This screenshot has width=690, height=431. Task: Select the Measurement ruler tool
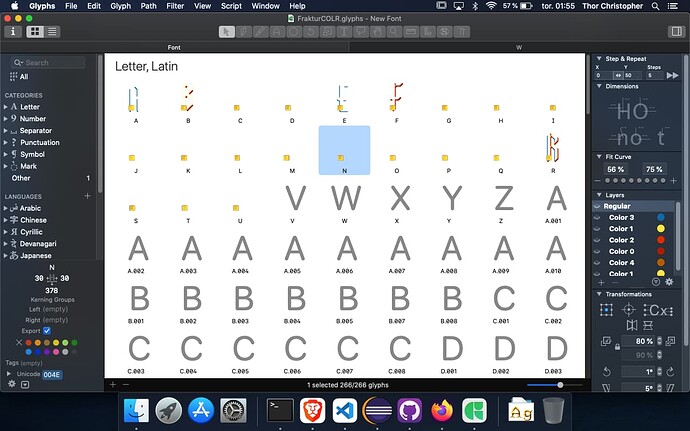pyautogui.click(x=411, y=32)
